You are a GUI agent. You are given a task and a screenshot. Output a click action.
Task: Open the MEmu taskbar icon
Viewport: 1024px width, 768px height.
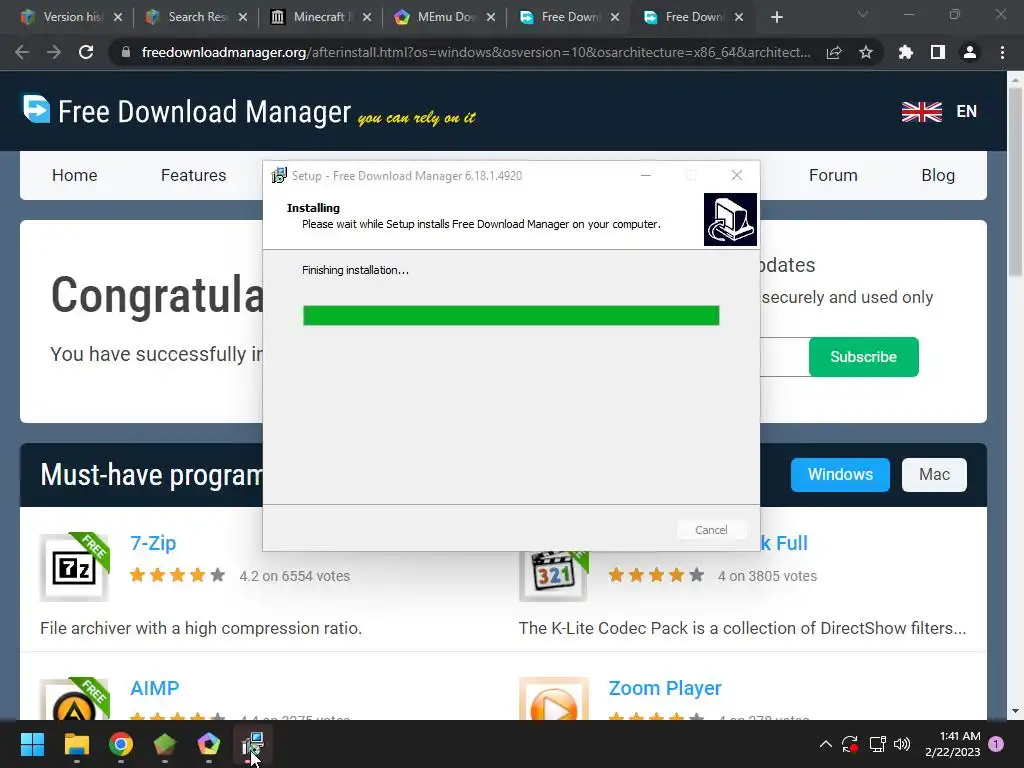coord(208,744)
